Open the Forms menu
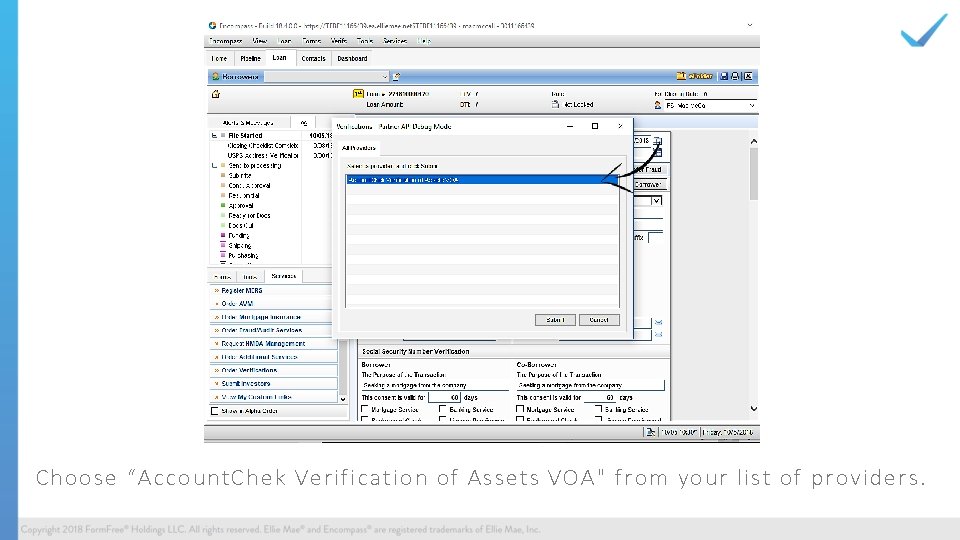This screenshot has width=960, height=540. pos(312,41)
